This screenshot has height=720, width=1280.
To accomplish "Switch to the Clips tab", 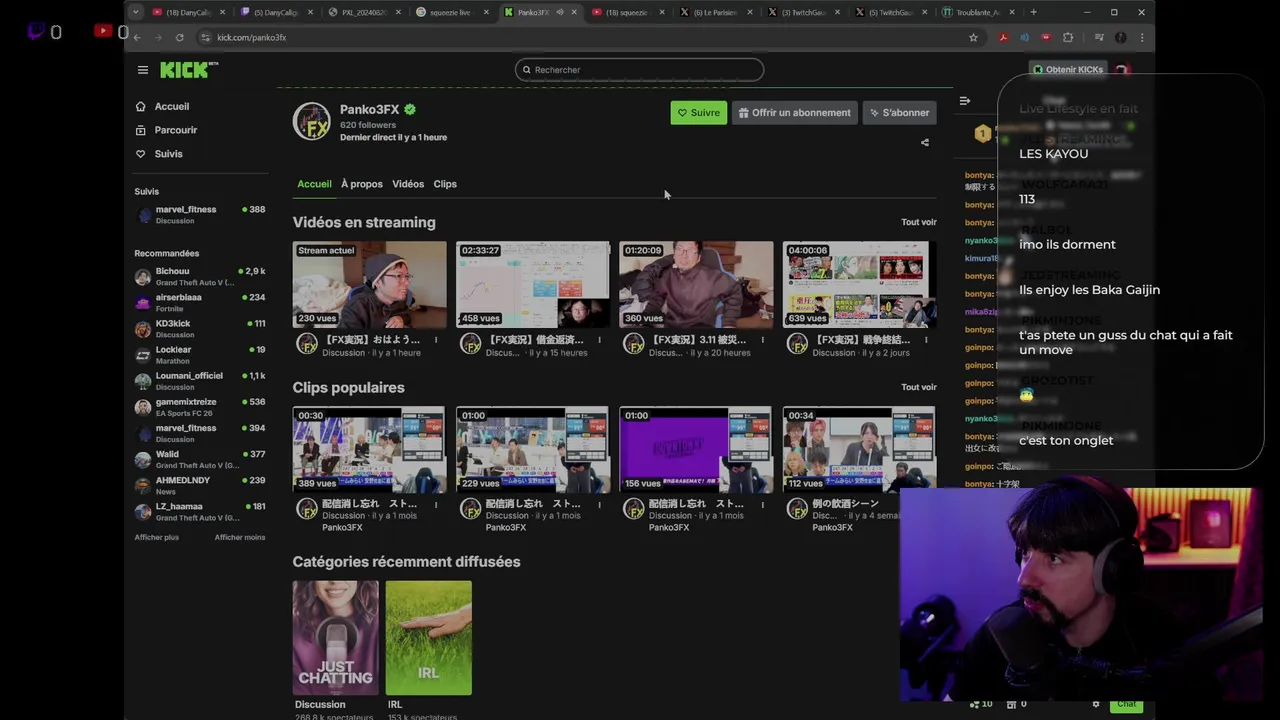I will (445, 184).
